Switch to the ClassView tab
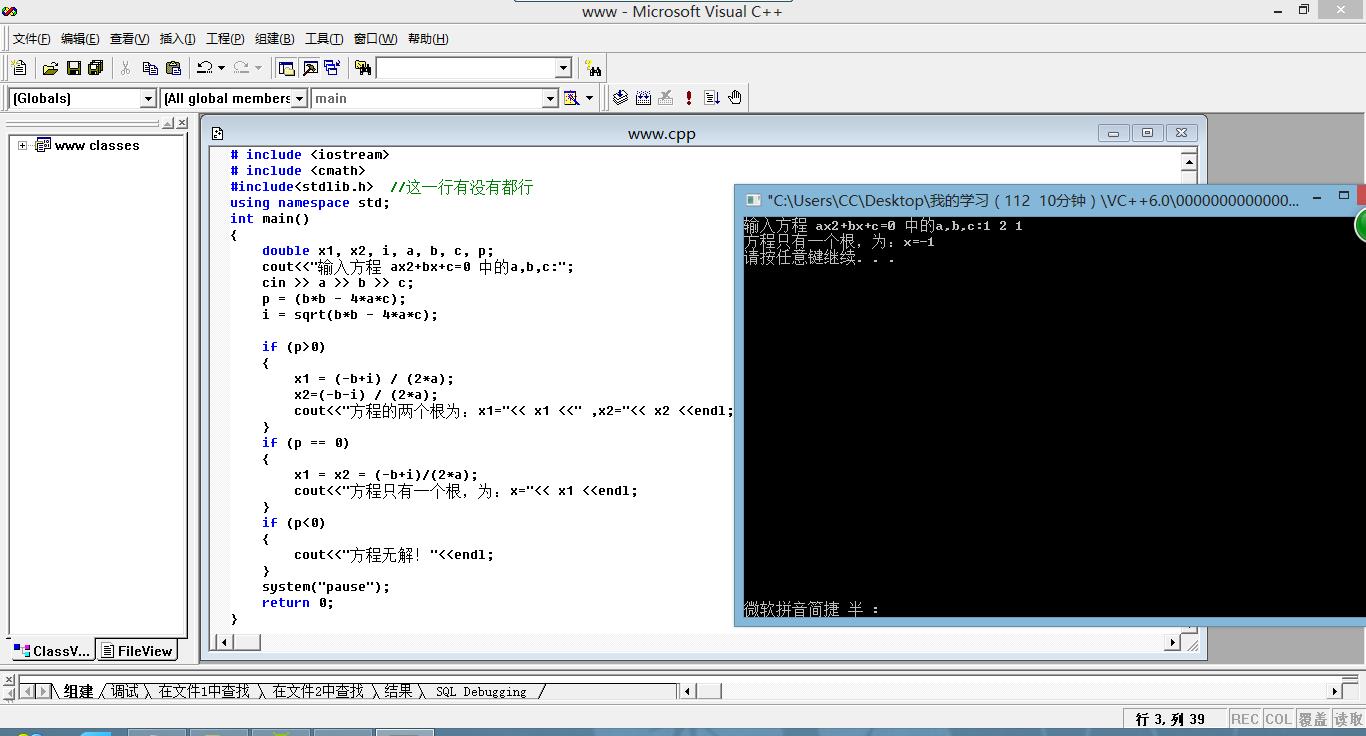The image size is (1366, 736). (52, 651)
